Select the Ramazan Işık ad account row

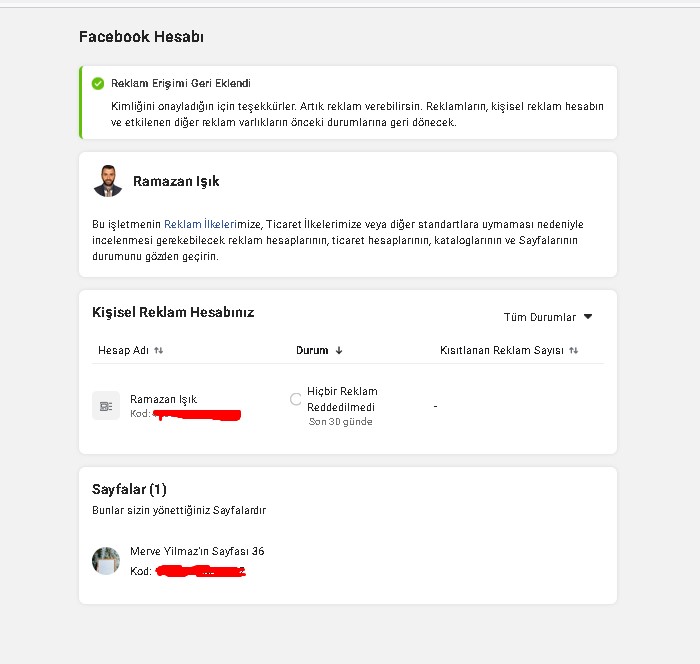348,405
